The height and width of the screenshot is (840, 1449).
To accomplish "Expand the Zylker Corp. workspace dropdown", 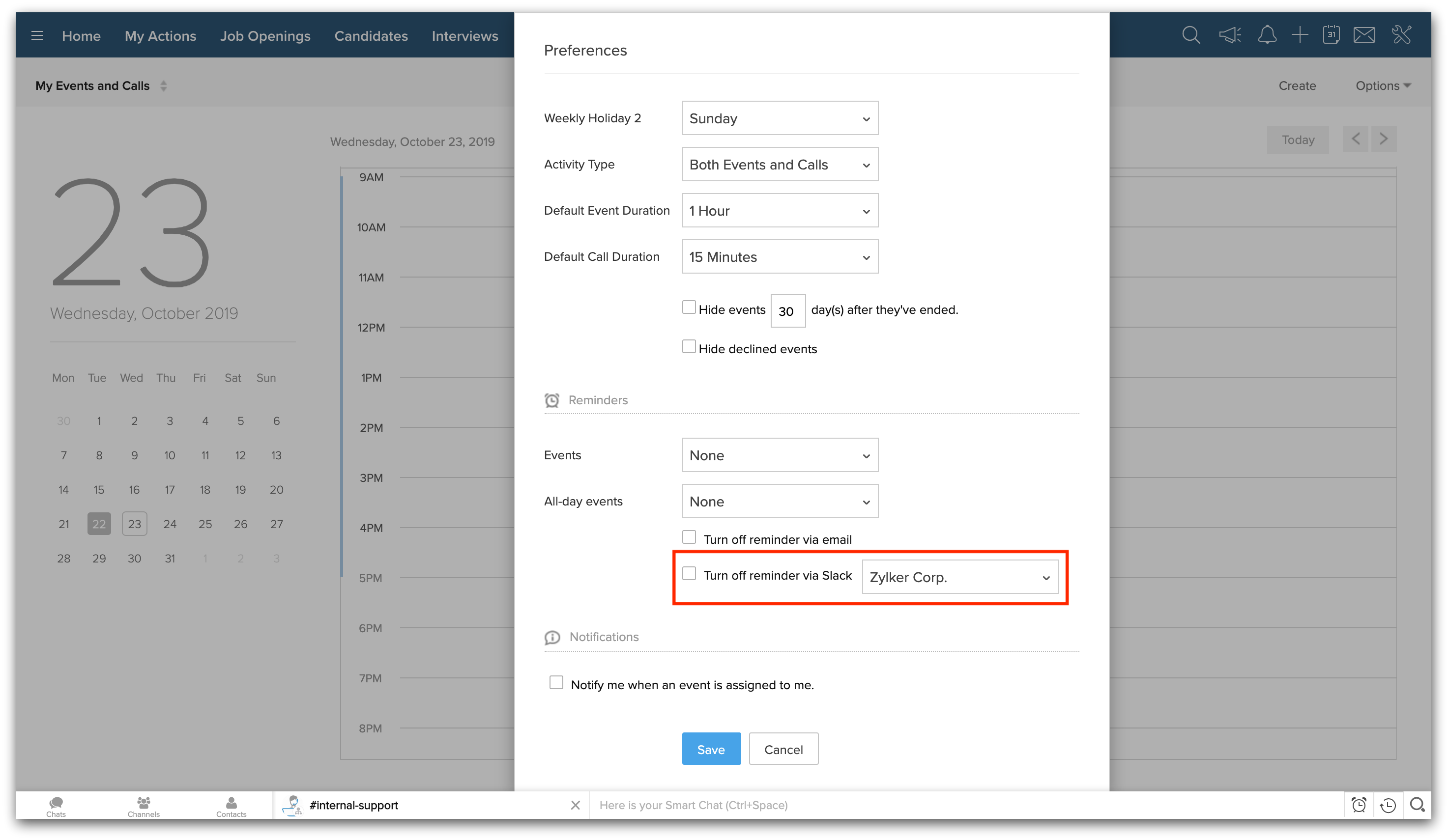I will pos(959,577).
